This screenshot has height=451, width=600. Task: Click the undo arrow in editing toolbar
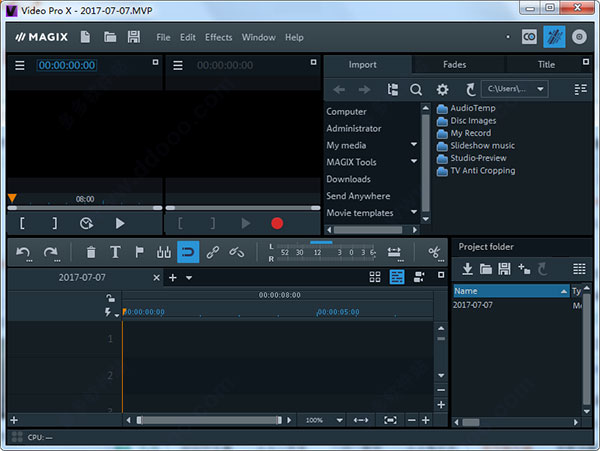click(x=23, y=252)
